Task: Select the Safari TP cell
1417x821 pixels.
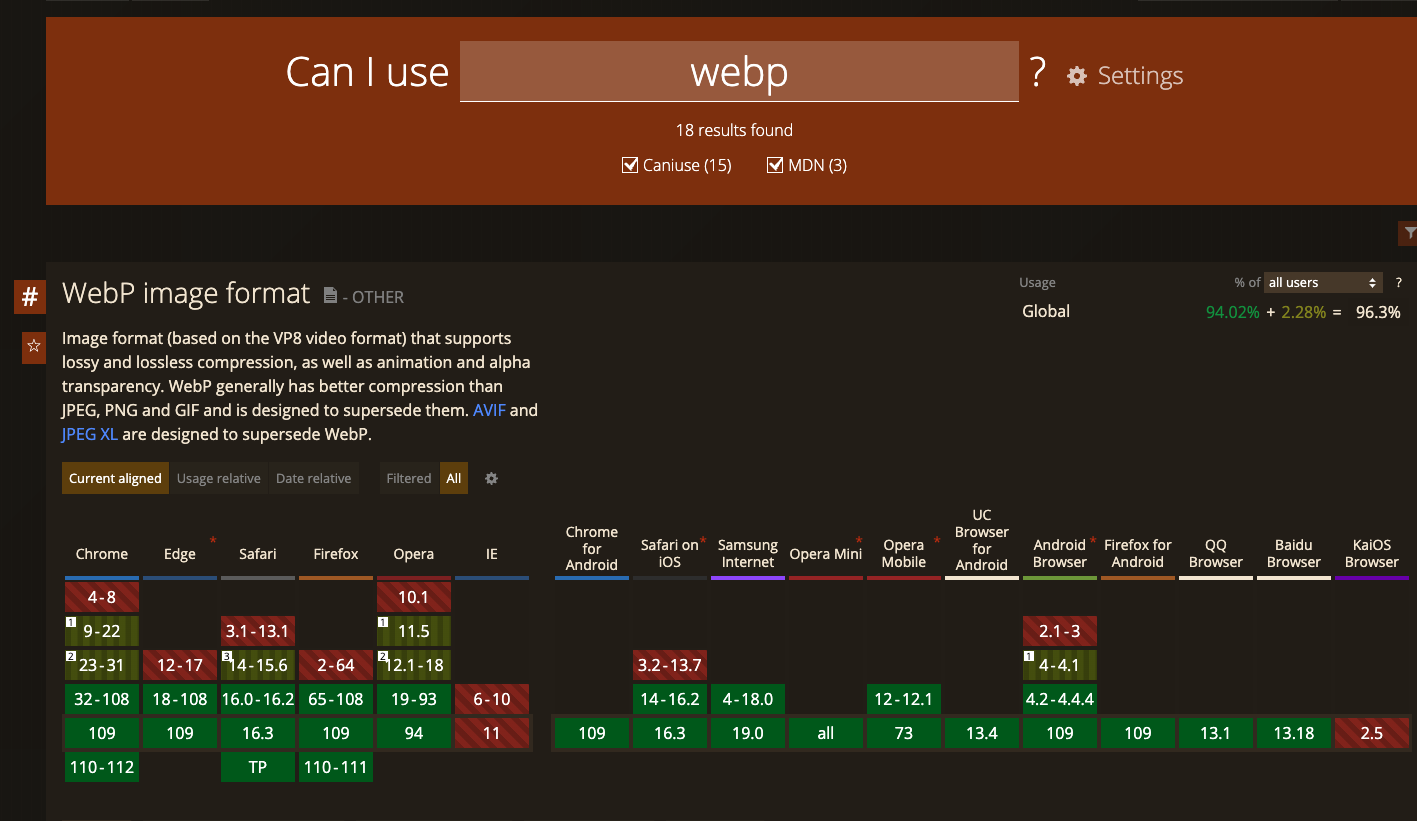Action: tap(258, 767)
